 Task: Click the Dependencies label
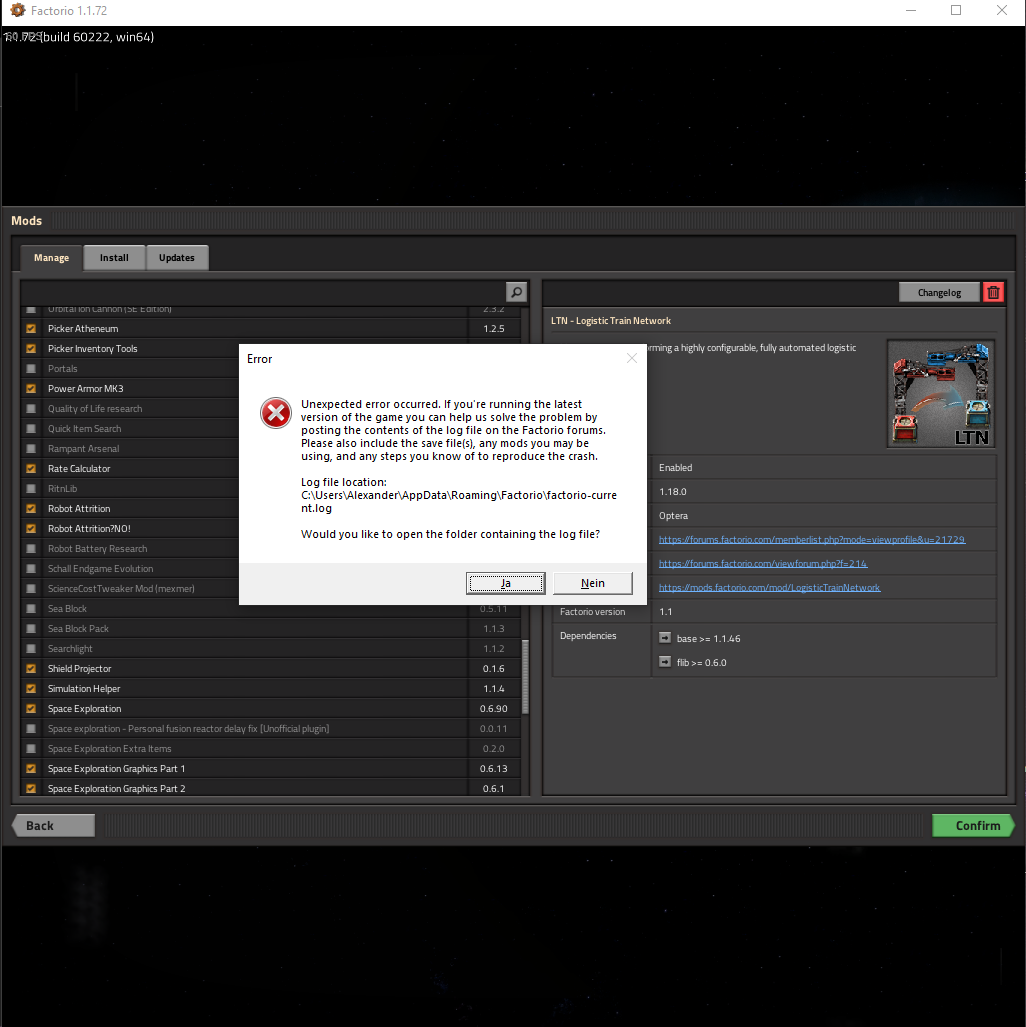588,636
